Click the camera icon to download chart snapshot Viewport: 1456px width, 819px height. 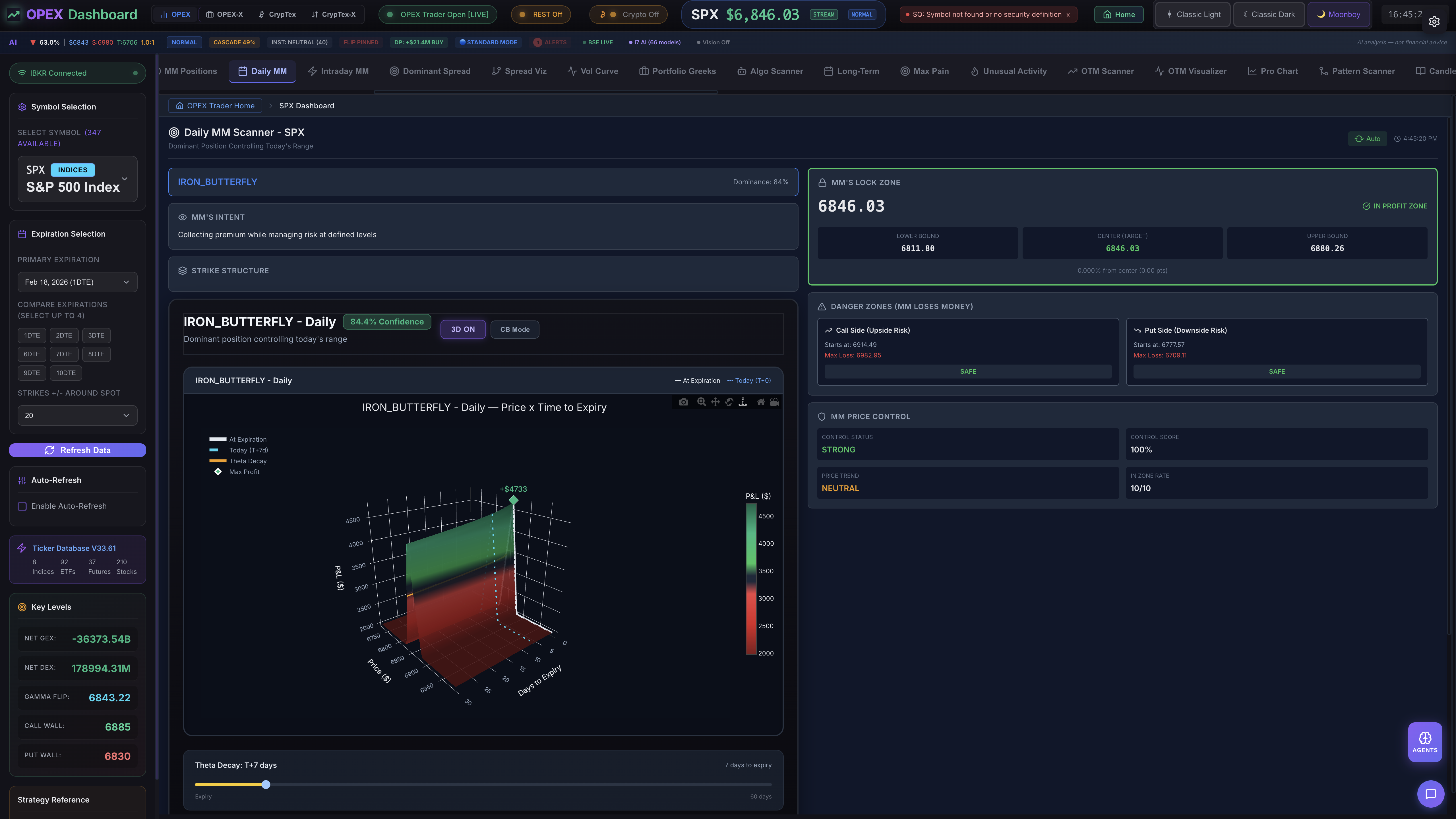[684, 402]
